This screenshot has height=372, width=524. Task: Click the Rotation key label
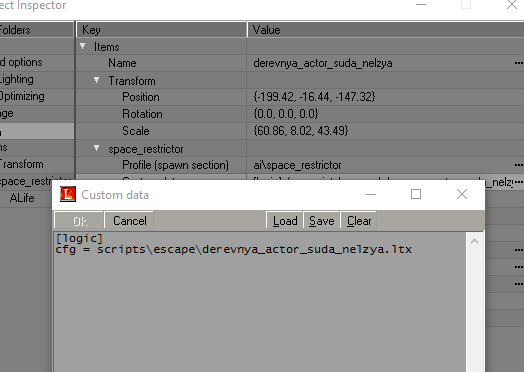[x=142, y=114]
